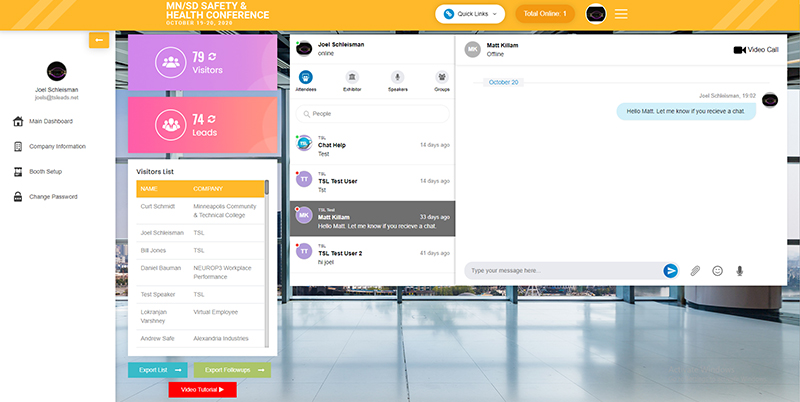Go to Main Dashboard in sidebar
This screenshot has height=402, width=800.
[50, 122]
